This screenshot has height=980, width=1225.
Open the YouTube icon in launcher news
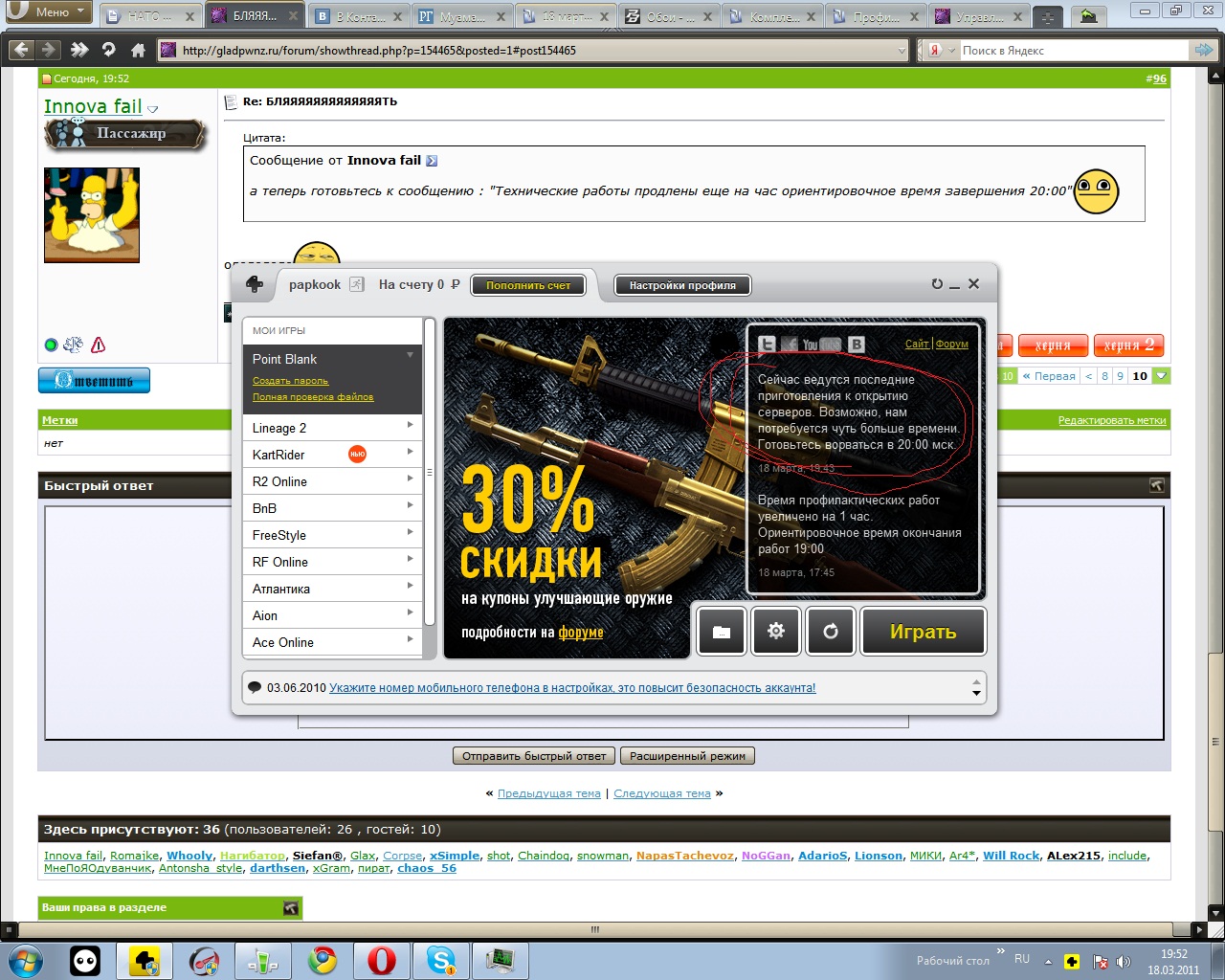coord(820,345)
